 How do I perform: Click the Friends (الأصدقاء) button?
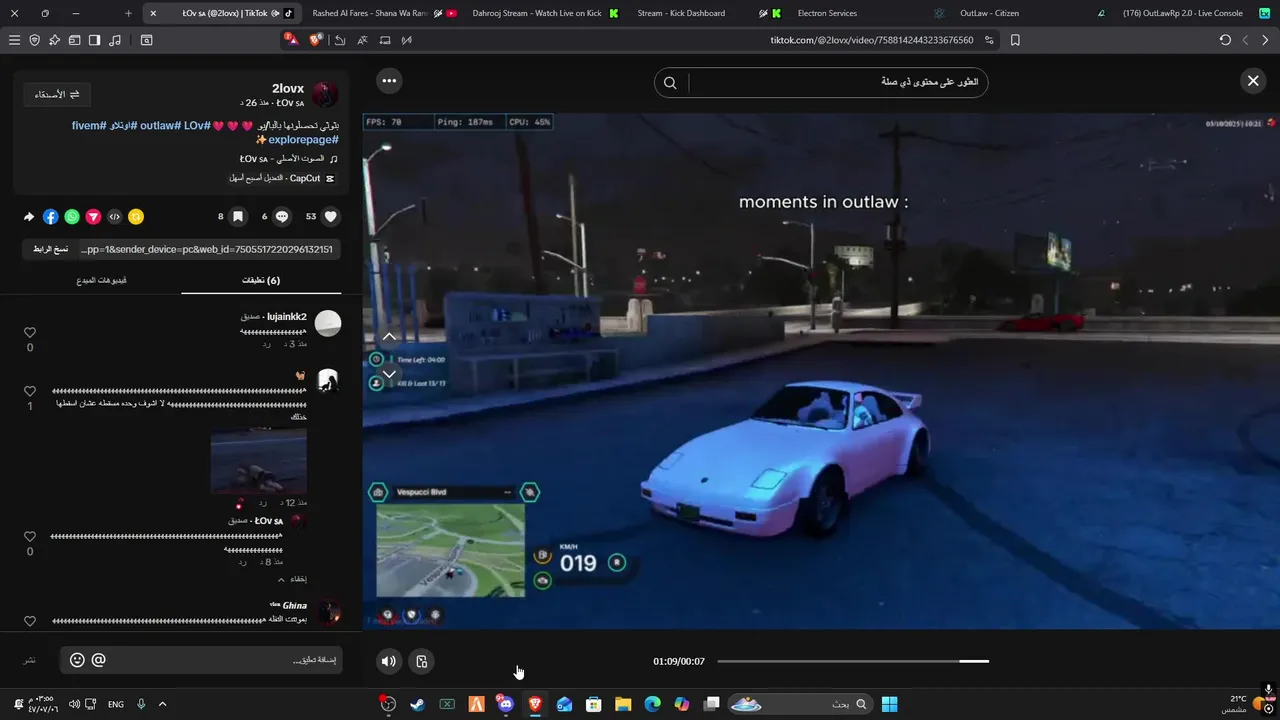[57, 94]
